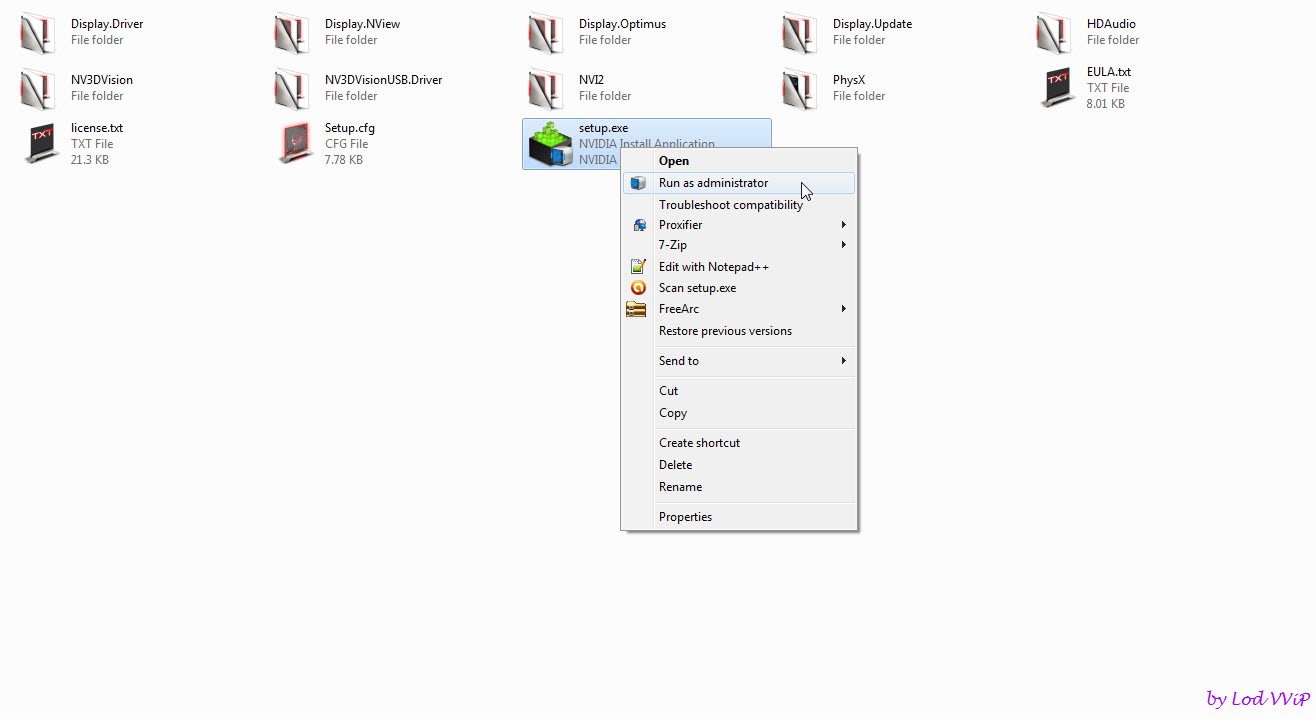The image size is (1316, 719).
Task: Choose Create shortcut
Action: [739, 443]
